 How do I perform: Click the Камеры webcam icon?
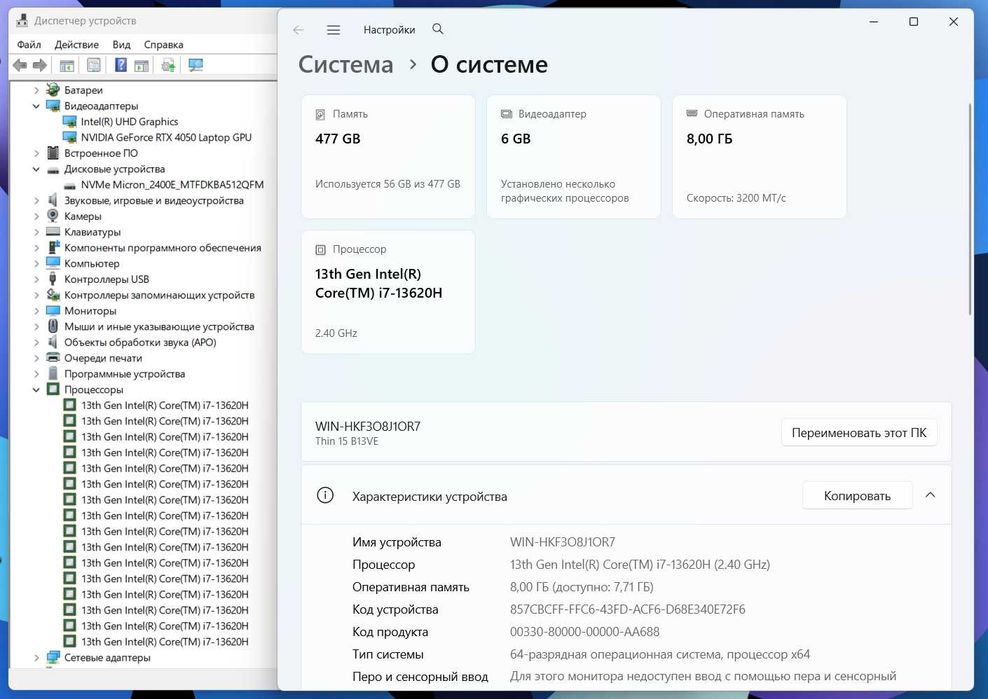tap(54, 216)
